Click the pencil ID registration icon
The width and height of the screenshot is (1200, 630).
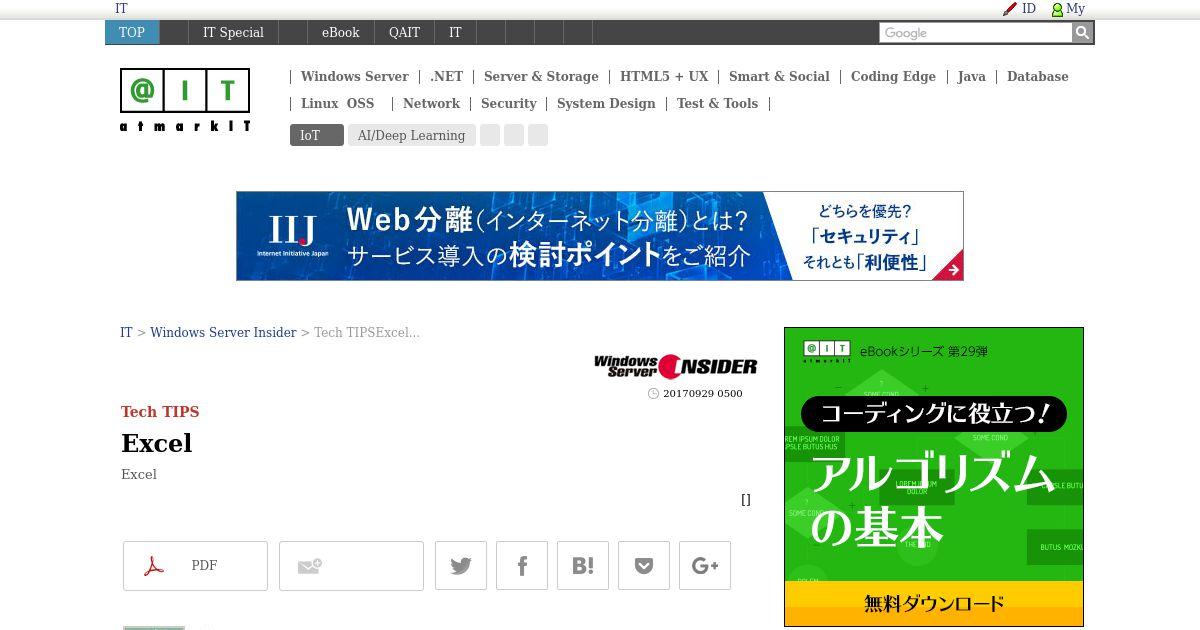coord(1010,9)
